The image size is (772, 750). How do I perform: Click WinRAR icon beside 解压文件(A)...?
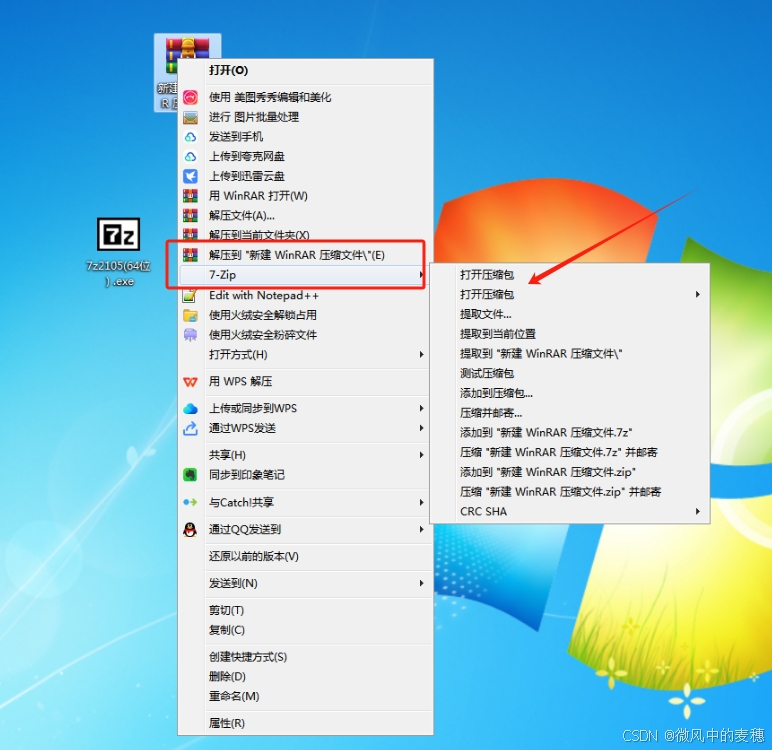pyautogui.click(x=191, y=216)
